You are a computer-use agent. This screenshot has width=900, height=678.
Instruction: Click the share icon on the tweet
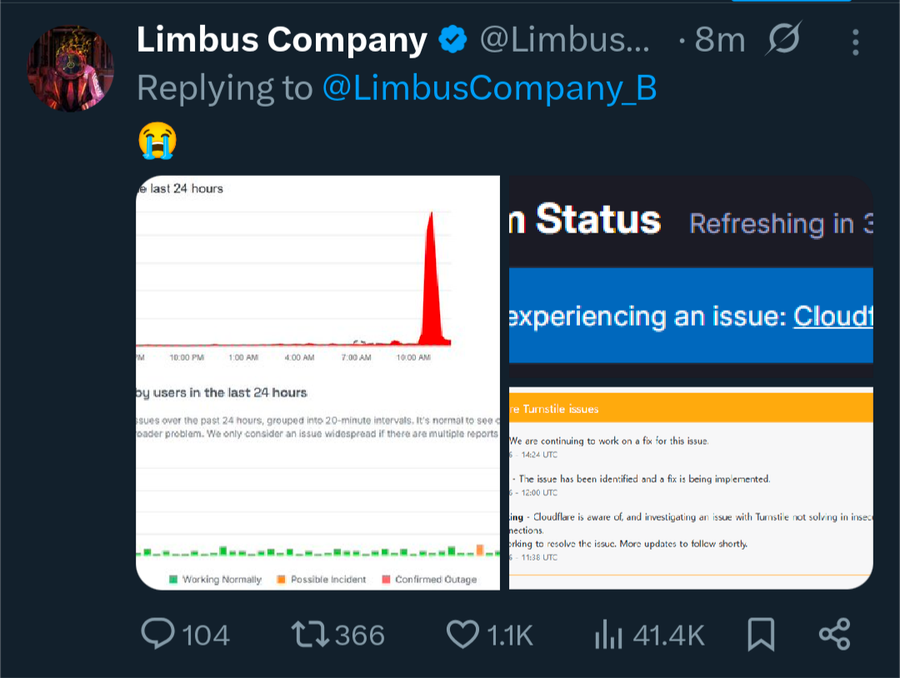pos(834,633)
